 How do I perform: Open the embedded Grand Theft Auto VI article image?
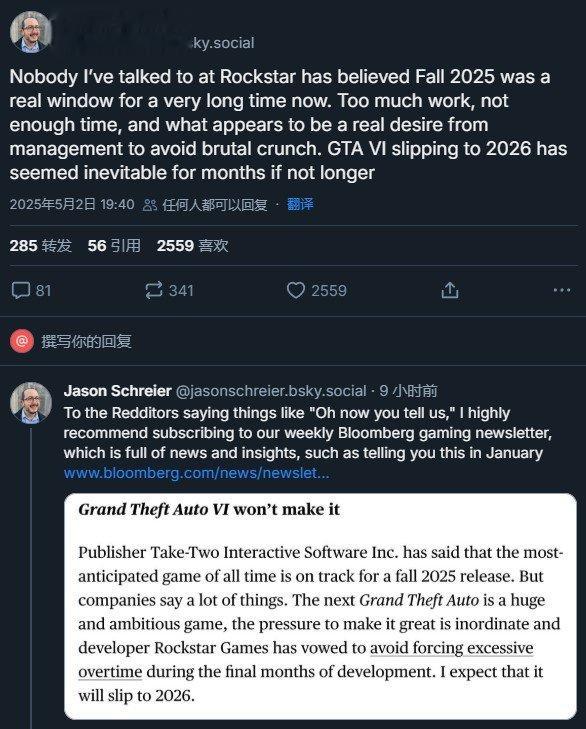320,606
